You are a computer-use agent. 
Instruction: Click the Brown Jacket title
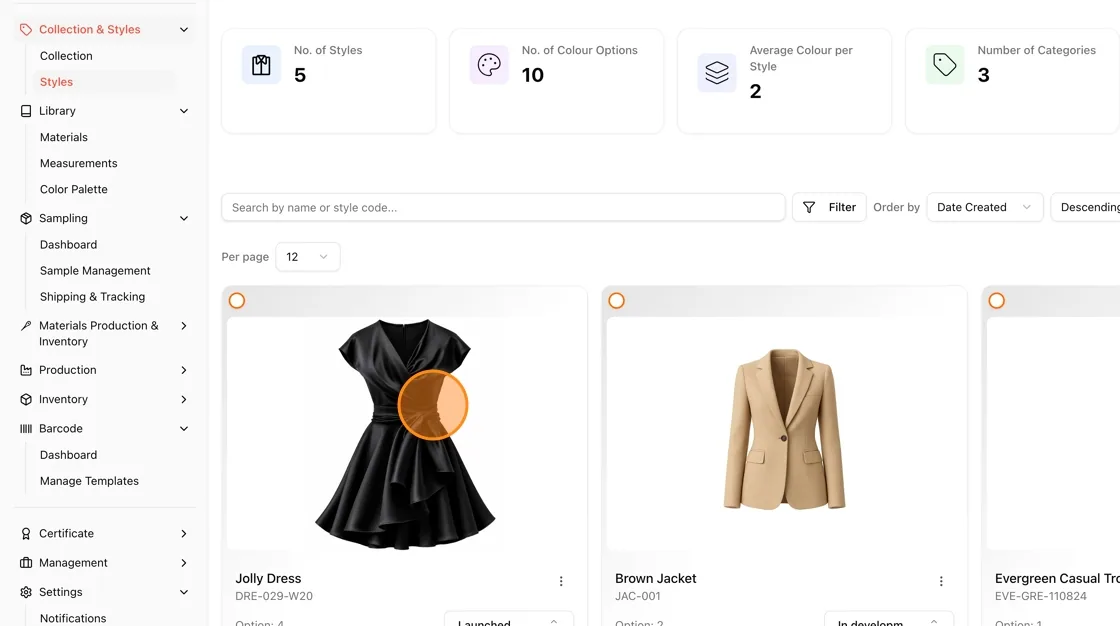click(656, 579)
